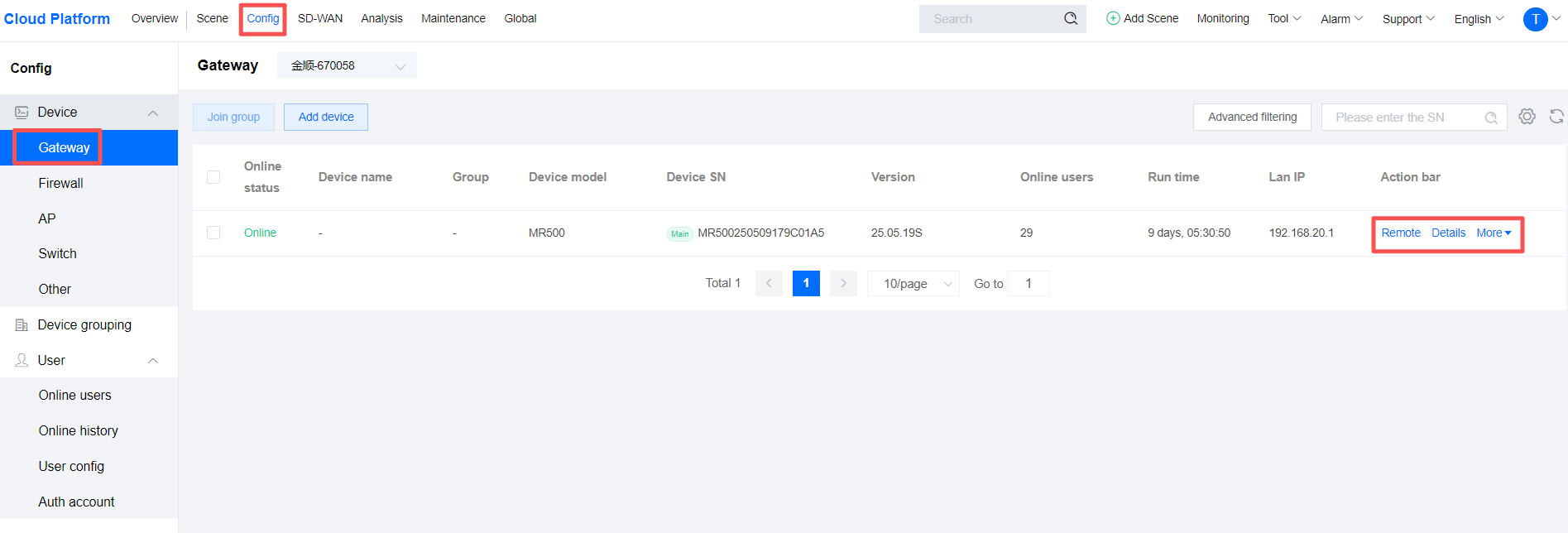Switch to the SD-WAN tab
The width and height of the screenshot is (1568, 533).
(320, 18)
